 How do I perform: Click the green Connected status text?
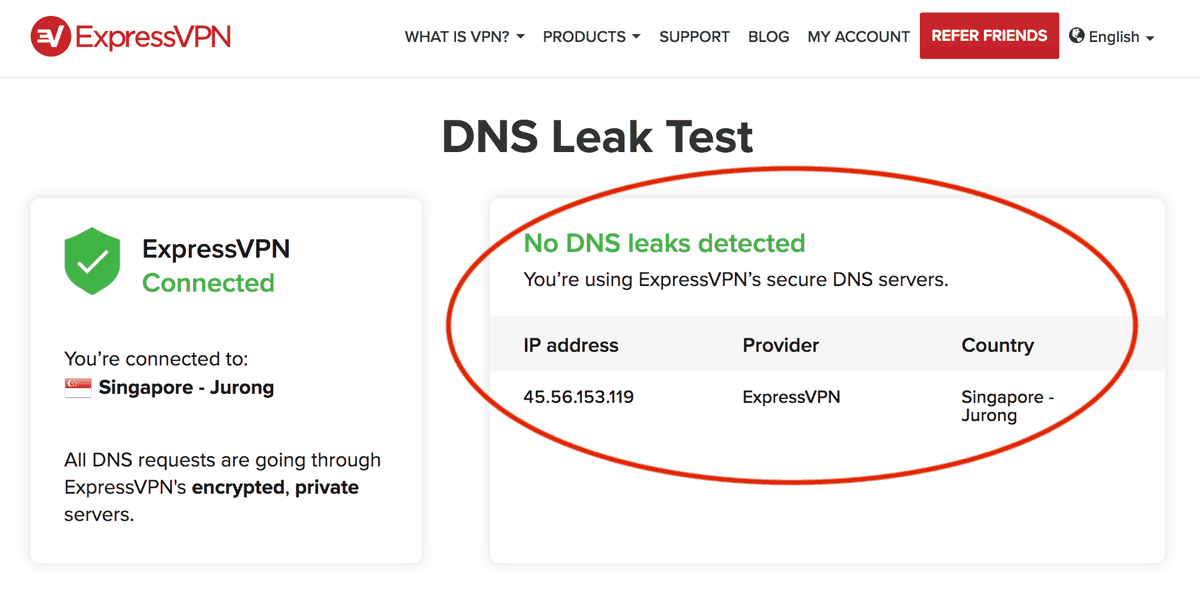[x=208, y=283]
